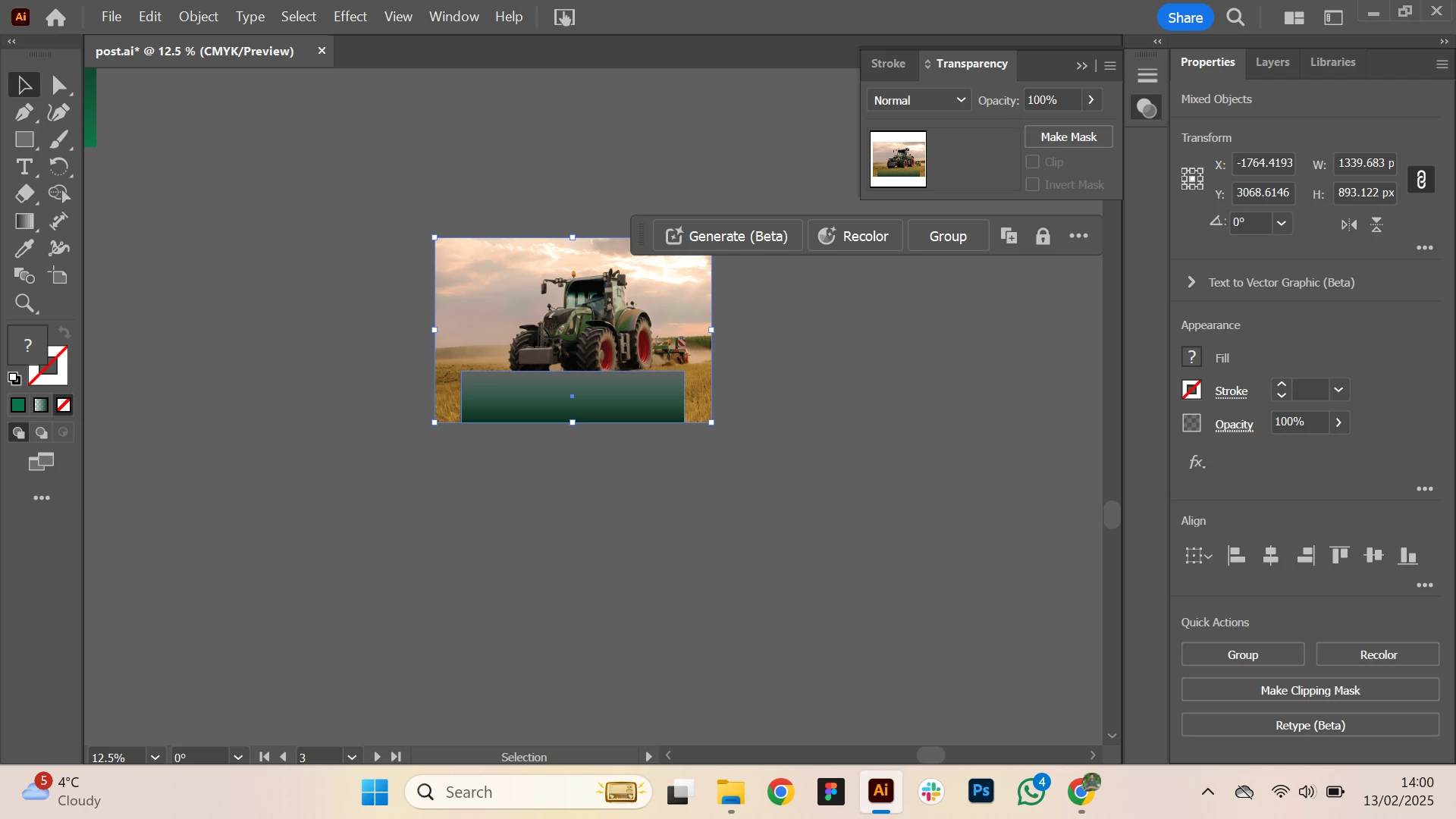Open the Normal blending mode dropdown
Viewport: 1456px width, 819px height.
[918, 100]
